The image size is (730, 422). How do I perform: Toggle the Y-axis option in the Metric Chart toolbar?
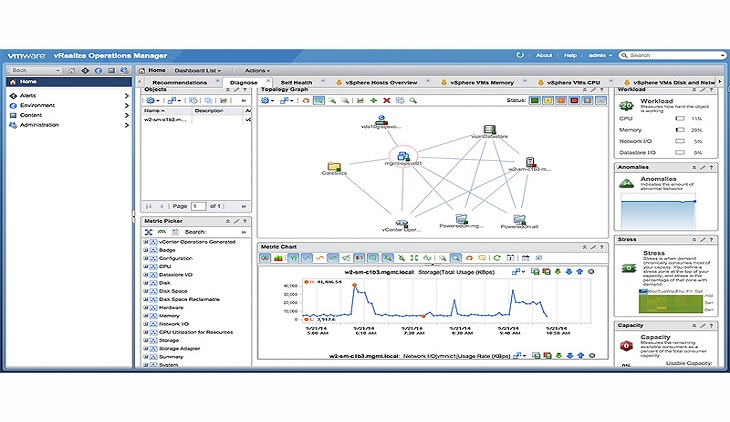click(292, 258)
